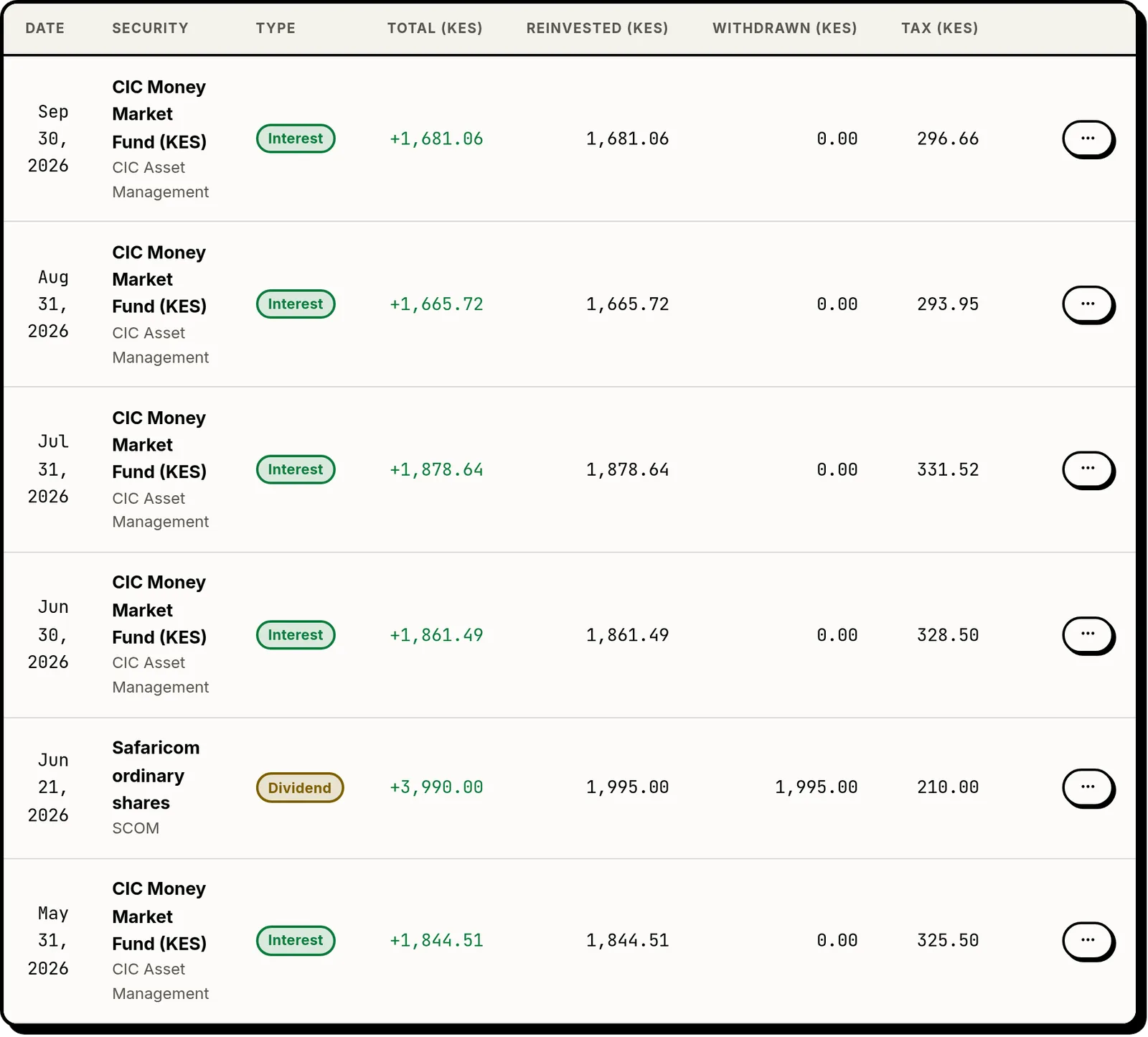Click tax value 210.00

pyautogui.click(x=948, y=787)
